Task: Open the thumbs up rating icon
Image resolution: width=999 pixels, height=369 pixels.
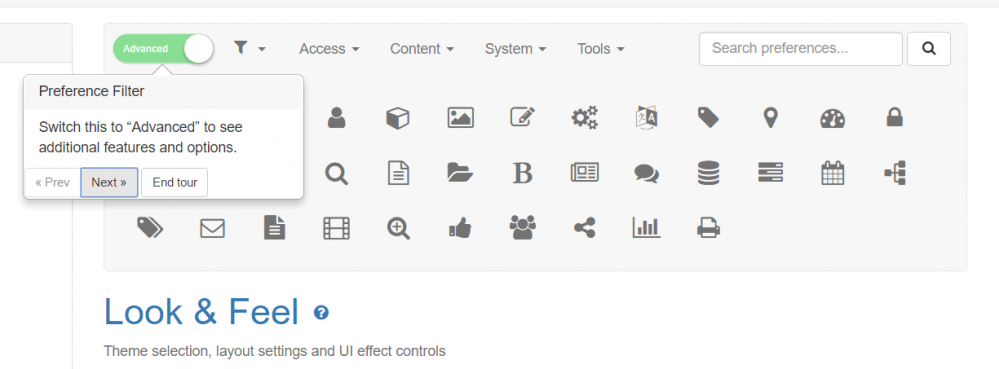Action: tap(460, 228)
